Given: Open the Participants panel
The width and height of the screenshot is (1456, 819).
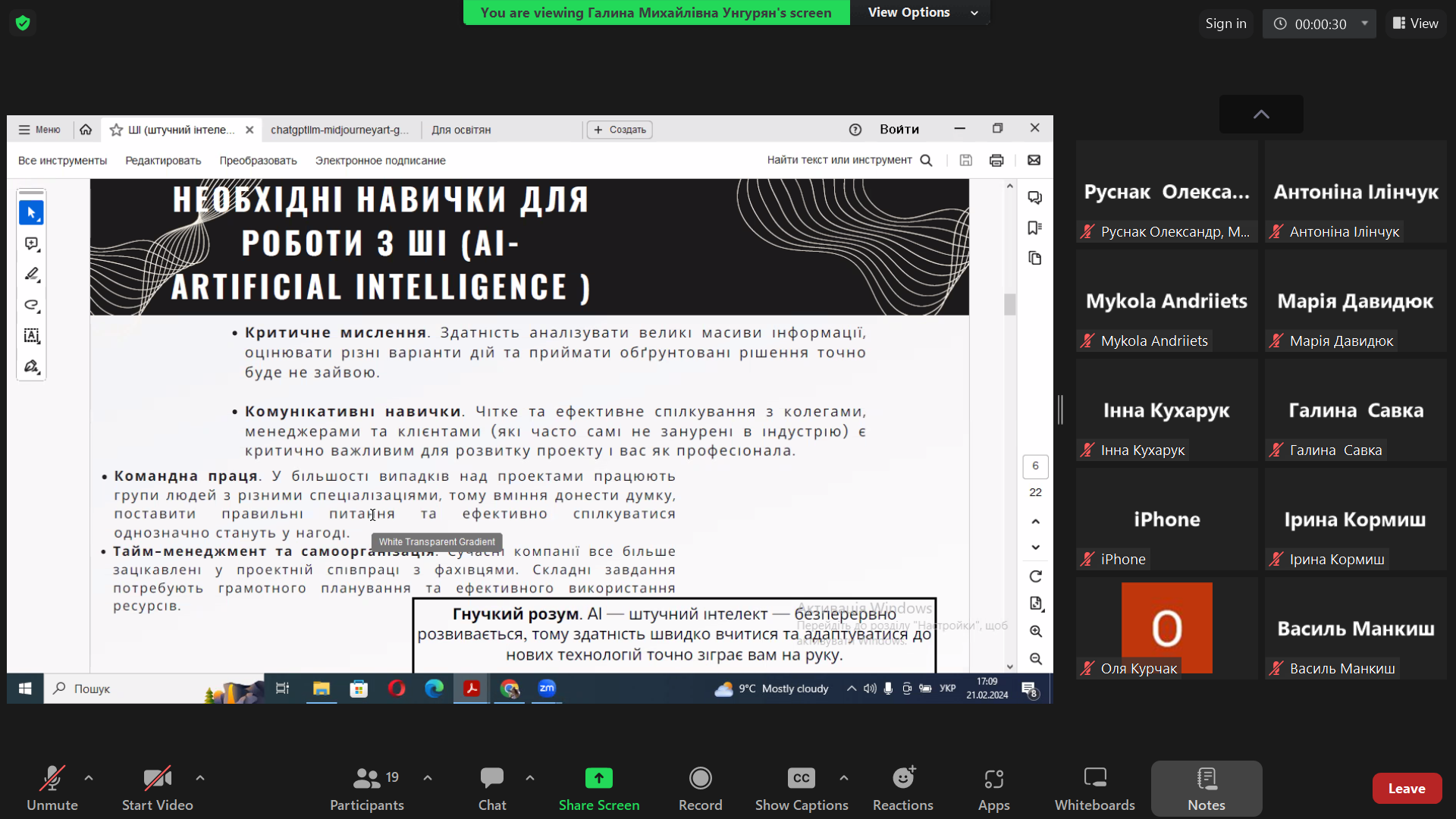Looking at the screenshot, I should pyautogui.click(x=367, y=789).
